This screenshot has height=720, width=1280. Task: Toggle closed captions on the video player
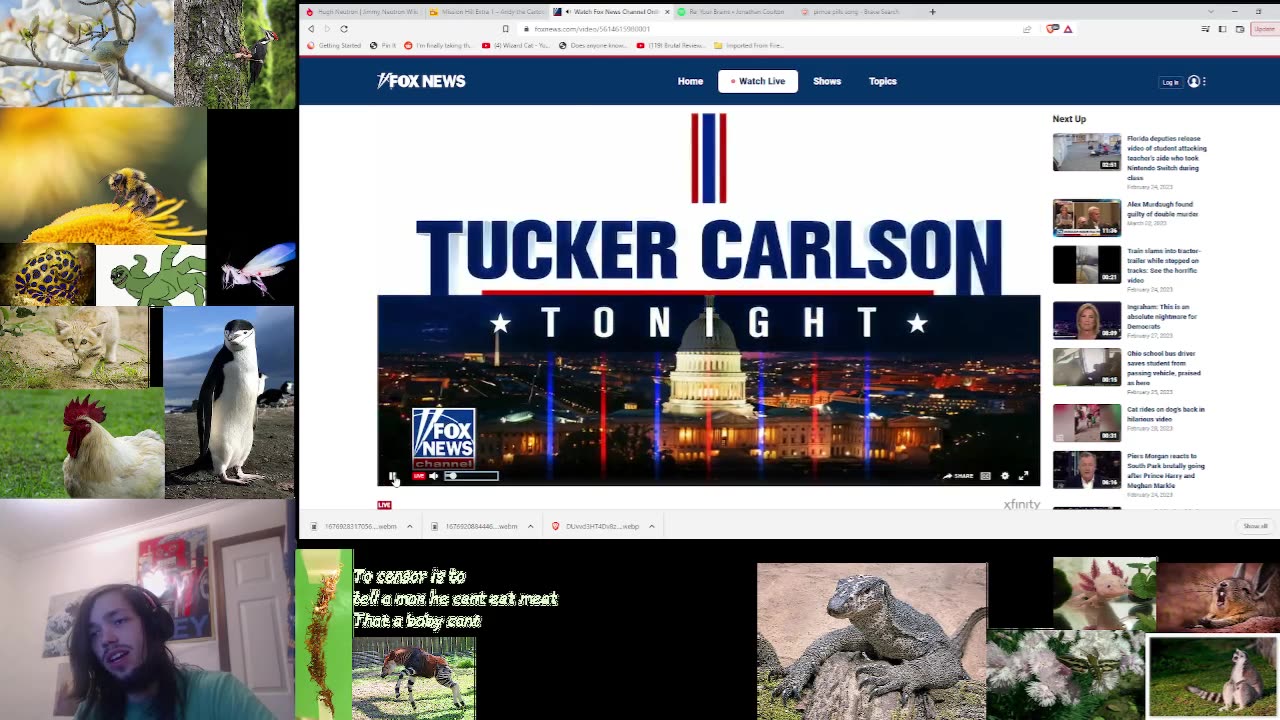coord(985,476)
